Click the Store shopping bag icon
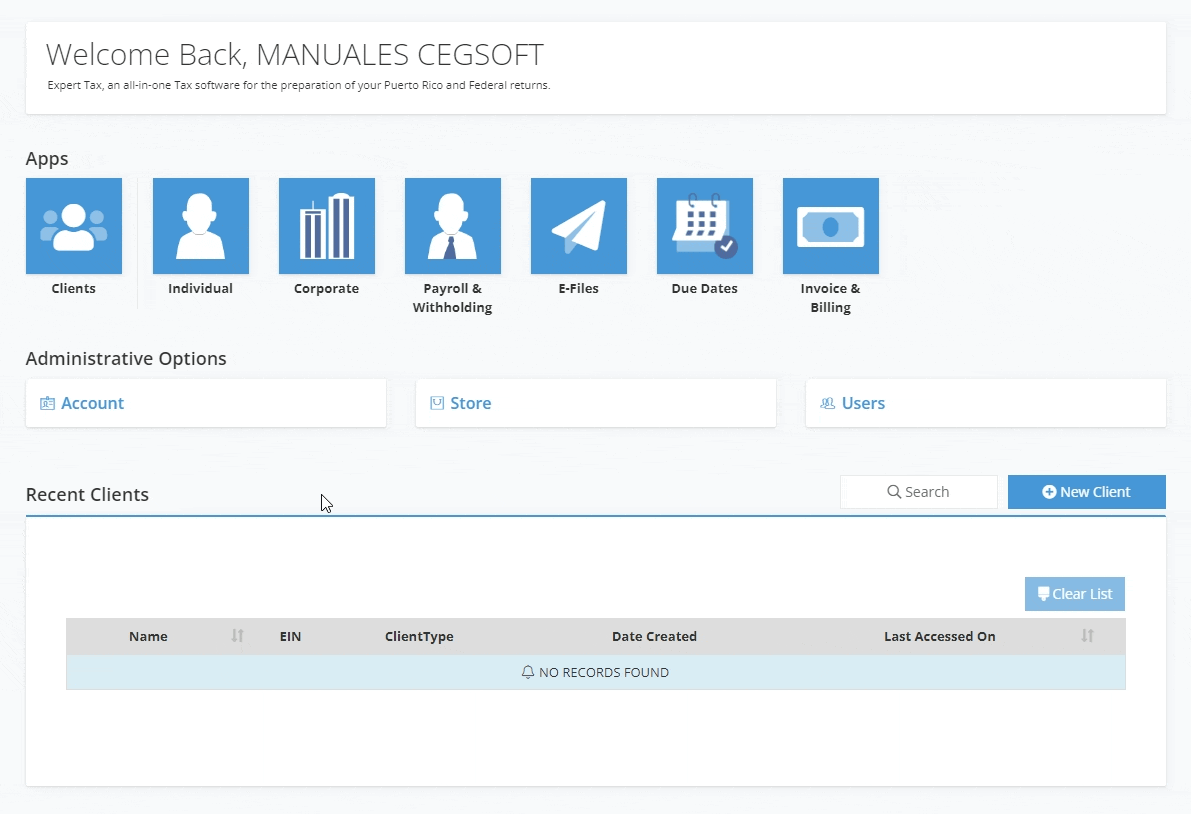This screenshot has height=814, width=1191. [x=437, y=404]
